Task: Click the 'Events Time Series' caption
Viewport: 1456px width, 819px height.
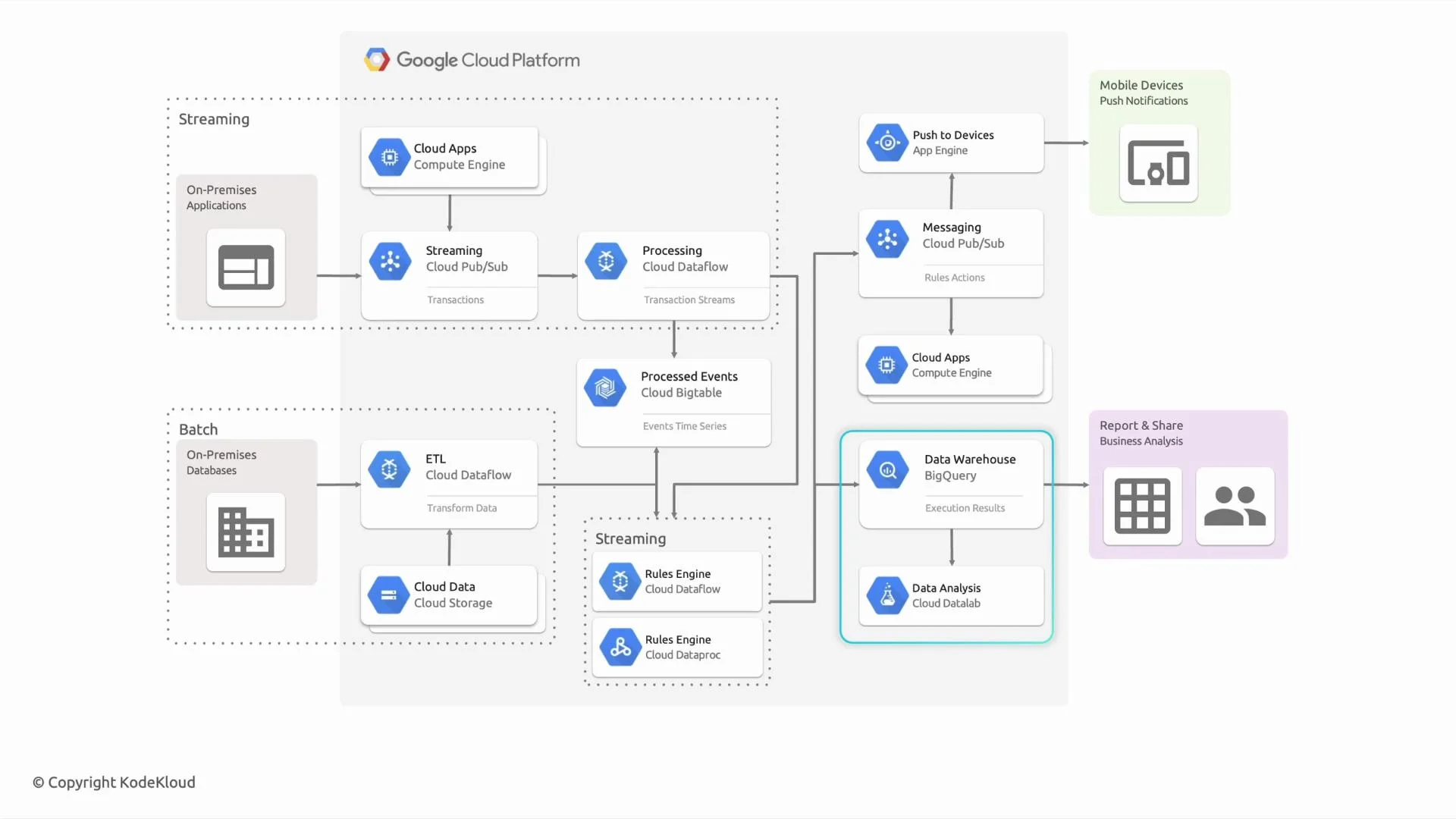Action: 684,426
